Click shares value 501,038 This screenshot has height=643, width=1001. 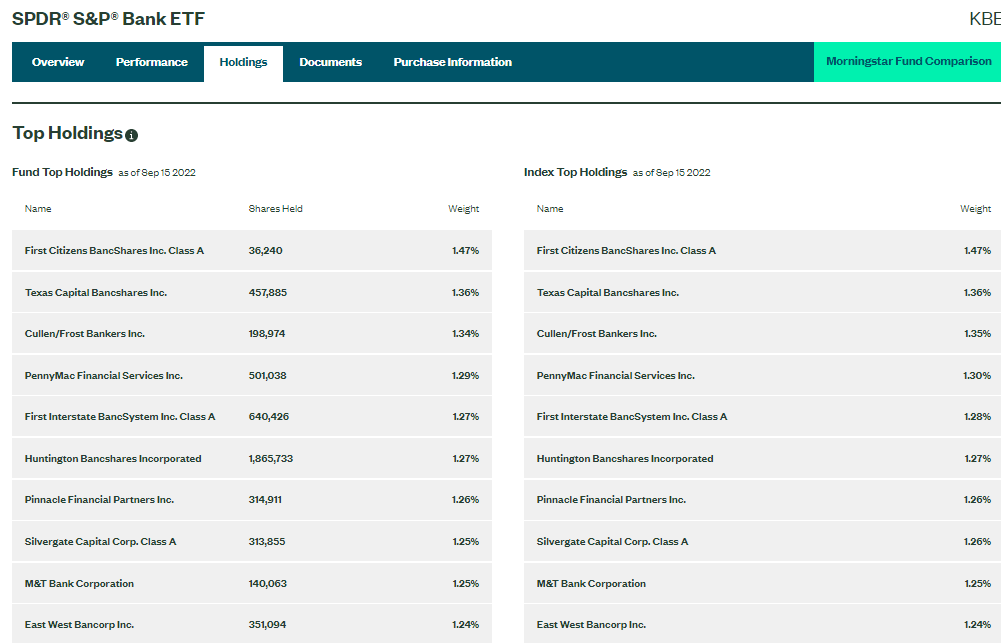(x=267, y=375)
